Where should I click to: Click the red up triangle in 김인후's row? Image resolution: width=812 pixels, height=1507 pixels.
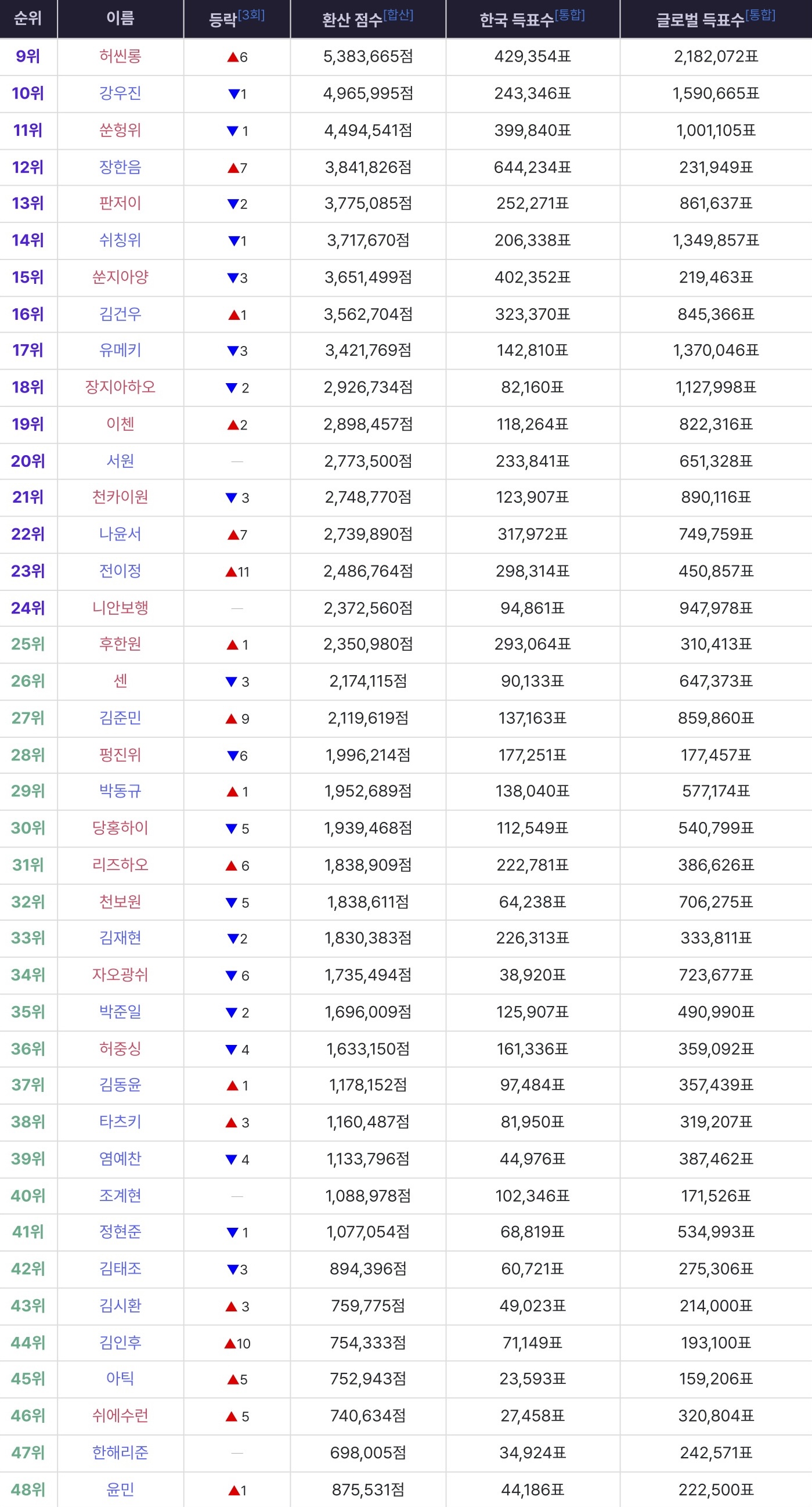point(230,1343)
